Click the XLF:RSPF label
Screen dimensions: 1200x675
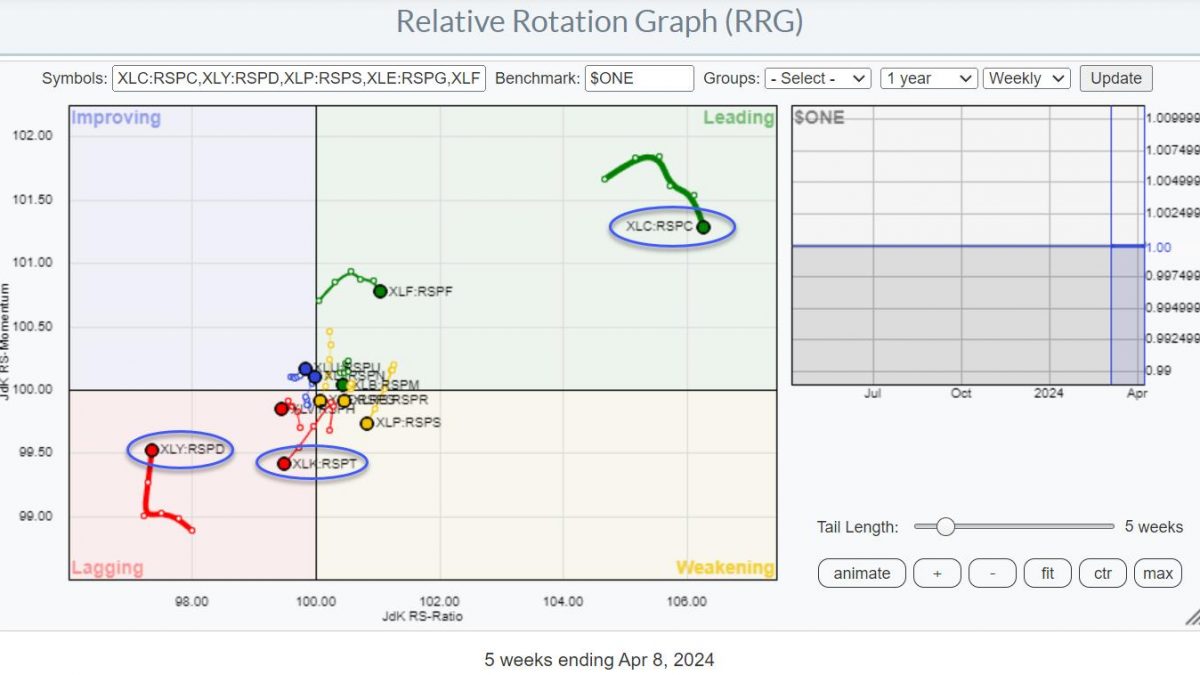tap(420, 291)
